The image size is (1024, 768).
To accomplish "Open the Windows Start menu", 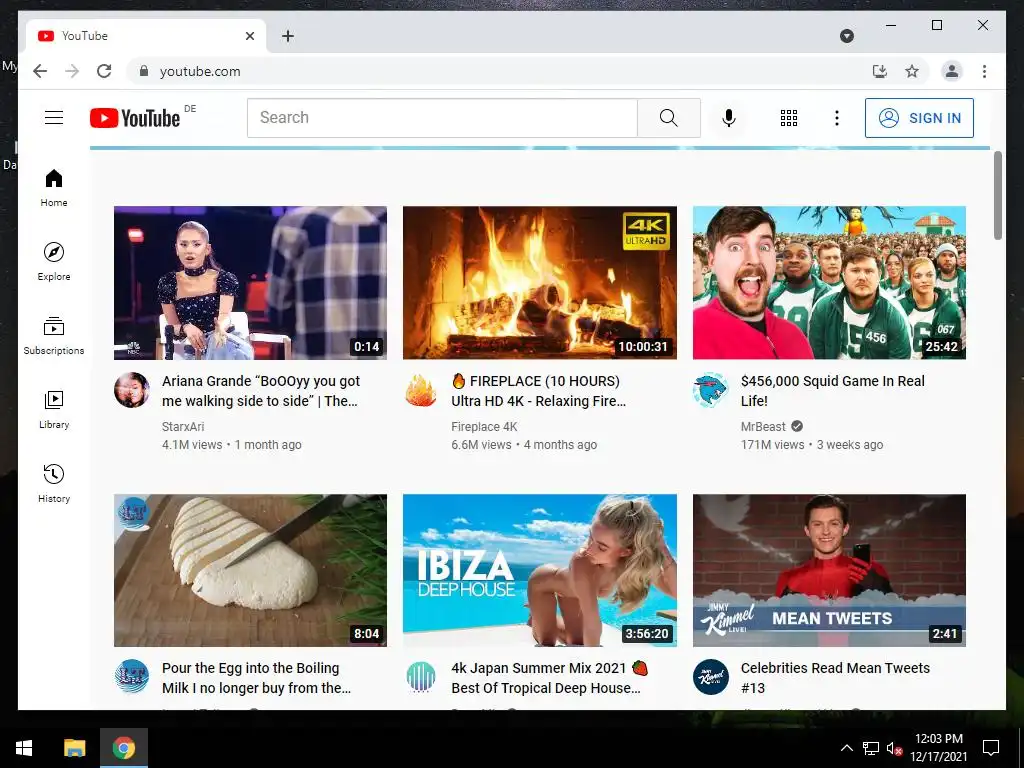I will pos(24,748).
